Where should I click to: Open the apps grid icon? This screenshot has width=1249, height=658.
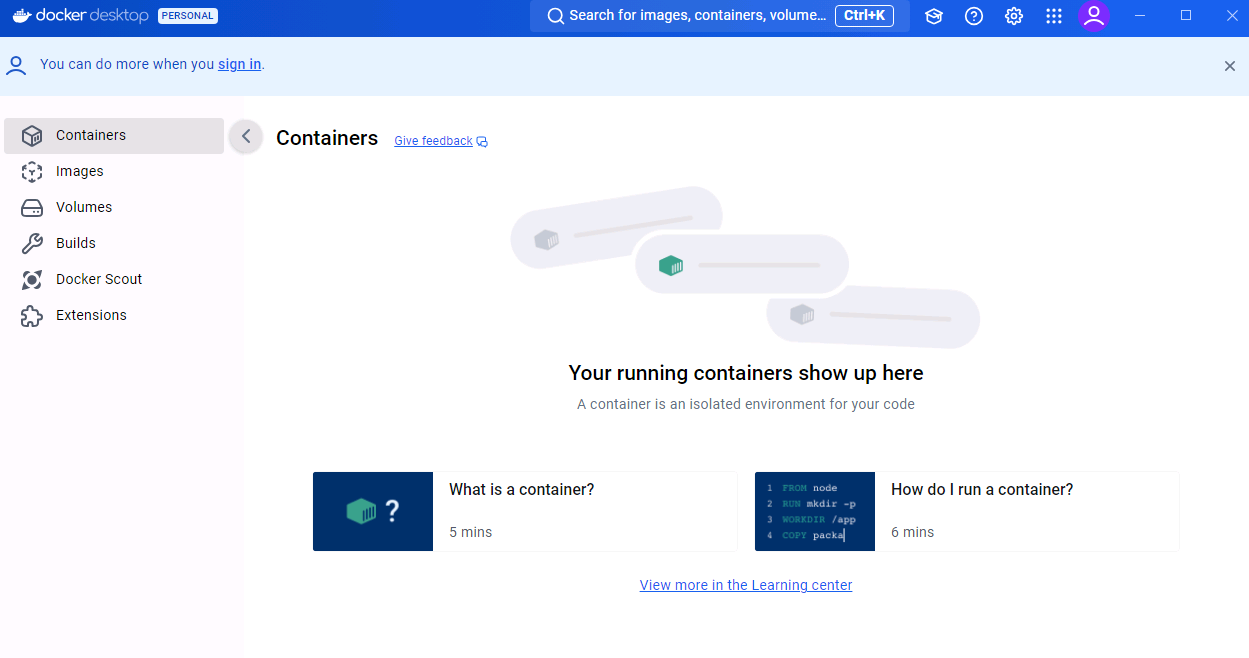tap(1054, 16)
